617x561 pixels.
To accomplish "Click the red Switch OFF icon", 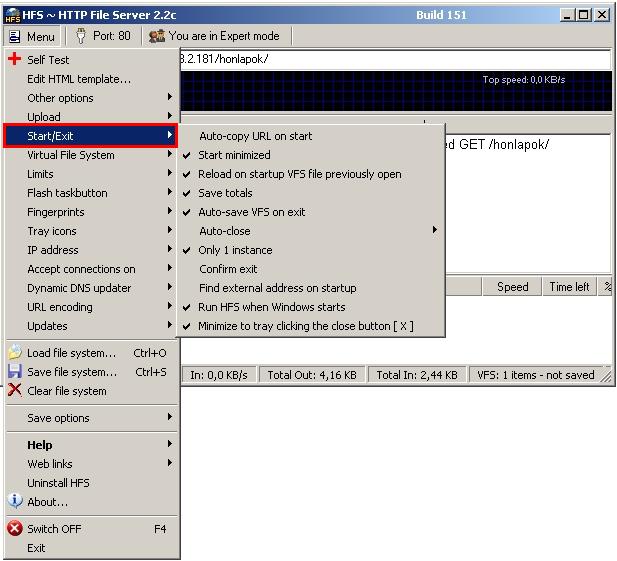I will tap(15, 528).
